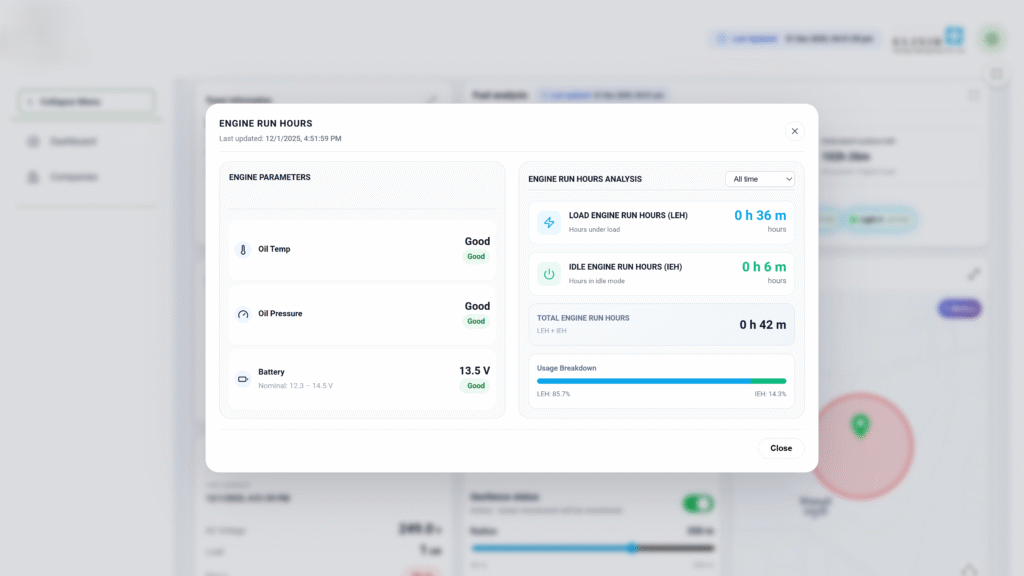Viewport: 1024px width, 576px height.
Task: Click the green user avatar icon
Action: (x=991, y=39)
